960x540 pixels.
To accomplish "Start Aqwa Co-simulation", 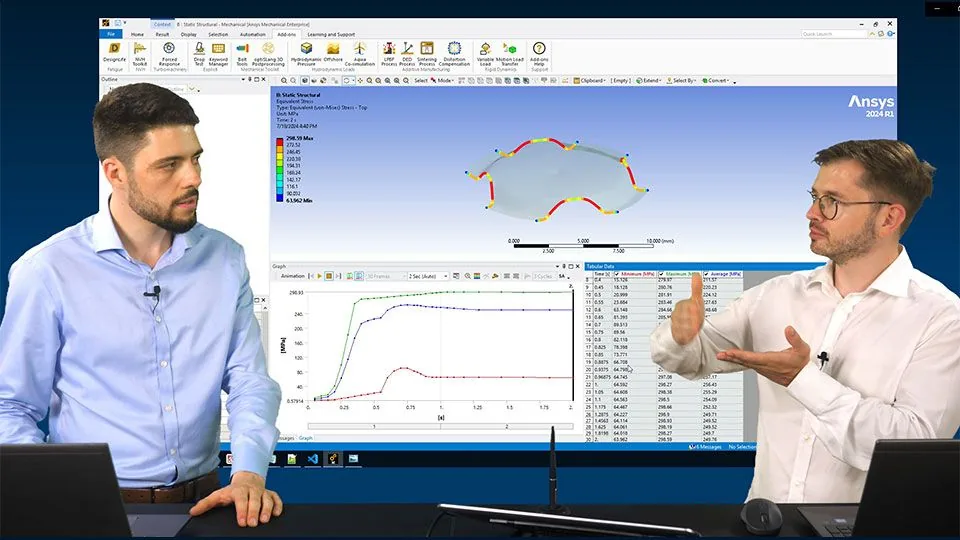I will 360,53.
